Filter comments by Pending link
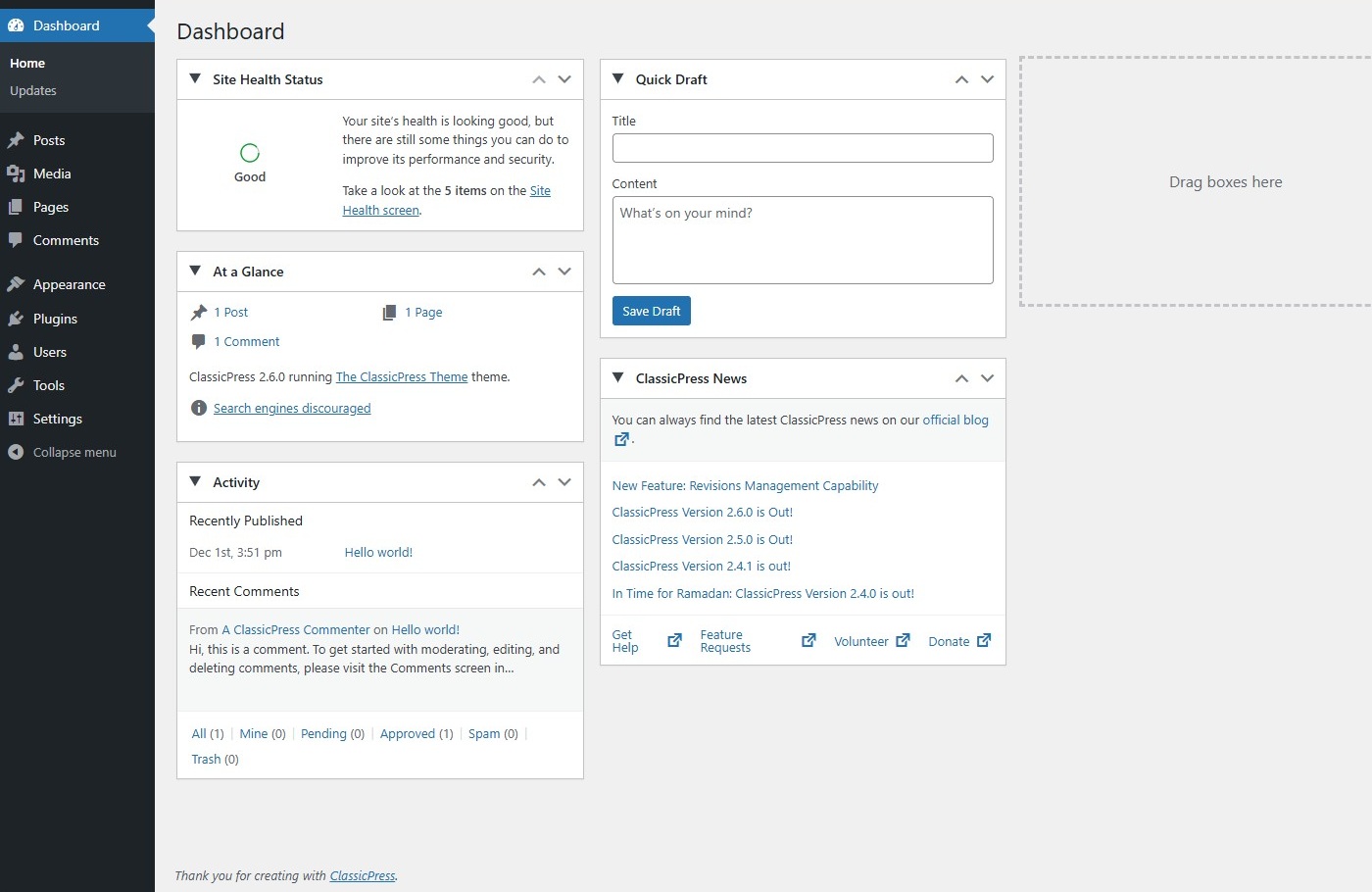 323,733
